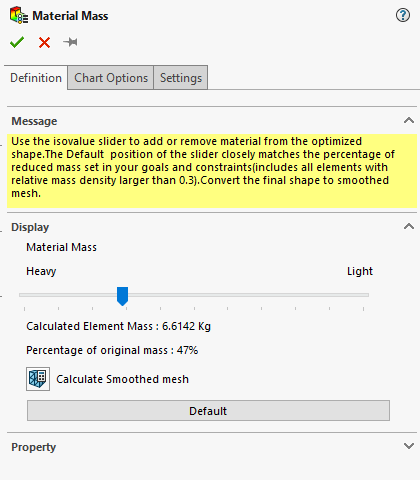The width and height of the screenshot is (420, 480).
Task: Open help via the question mark icon
Action: point(403,15)
